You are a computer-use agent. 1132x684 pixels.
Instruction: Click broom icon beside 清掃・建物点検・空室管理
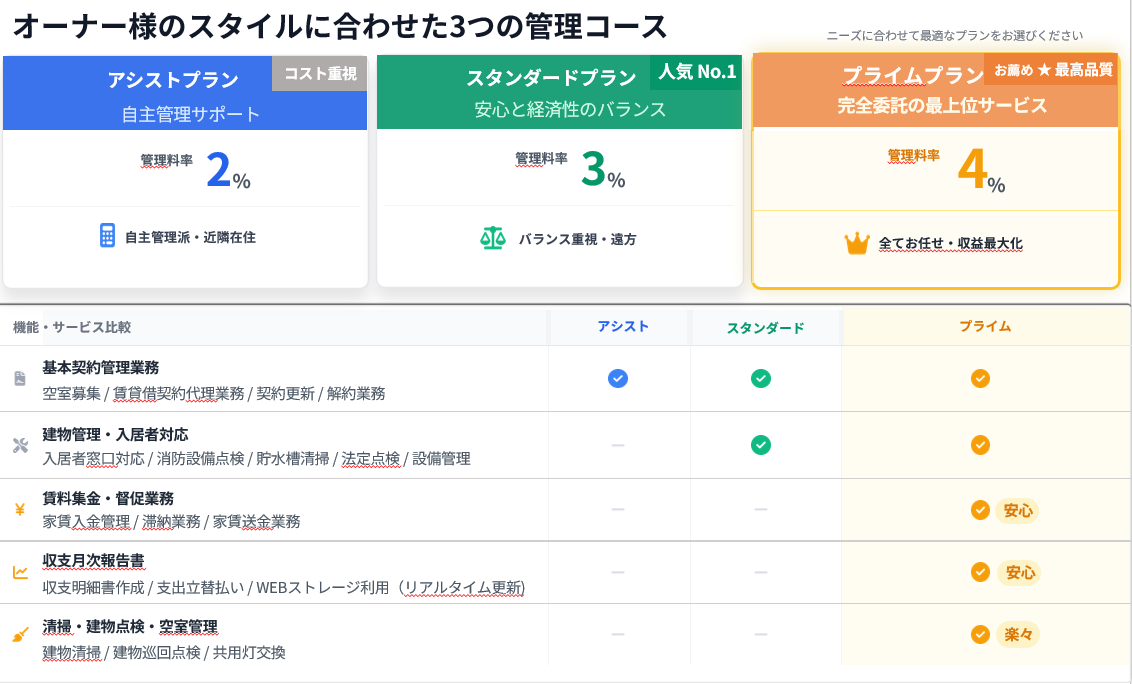click(20, 635)
